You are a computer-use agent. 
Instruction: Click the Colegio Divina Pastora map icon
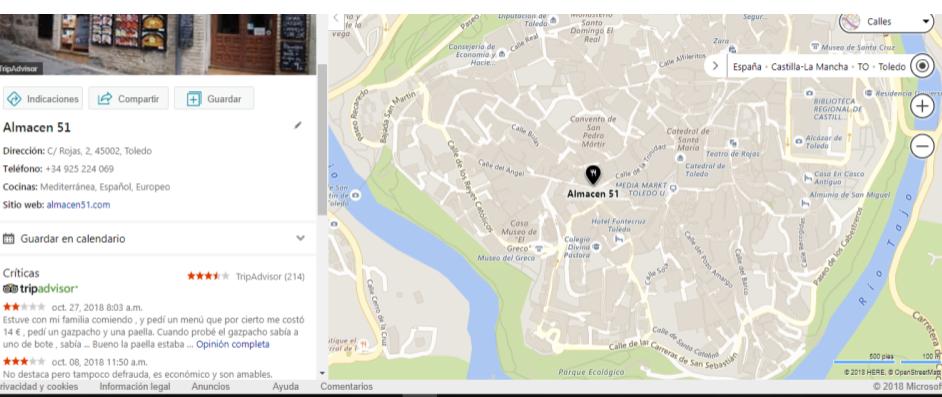(x=595, y=246)
